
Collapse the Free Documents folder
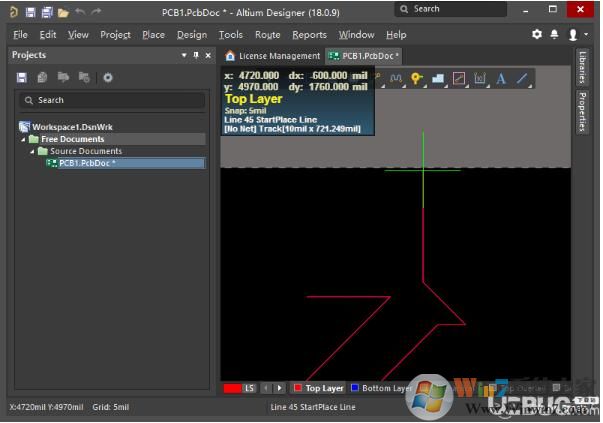pos(23,139)
